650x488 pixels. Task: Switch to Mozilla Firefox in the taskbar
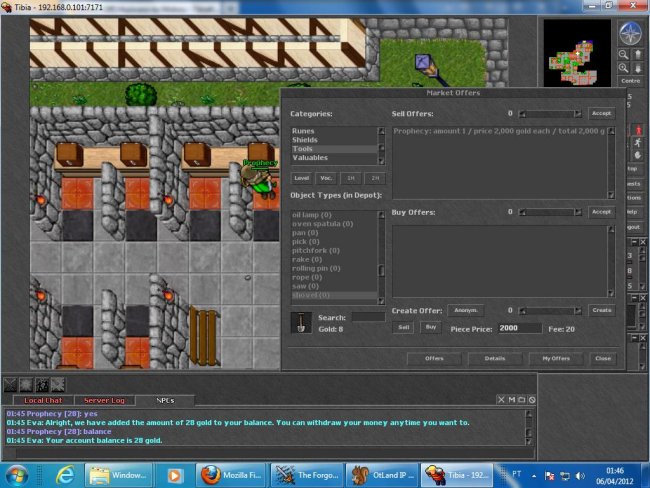point(233,475)
